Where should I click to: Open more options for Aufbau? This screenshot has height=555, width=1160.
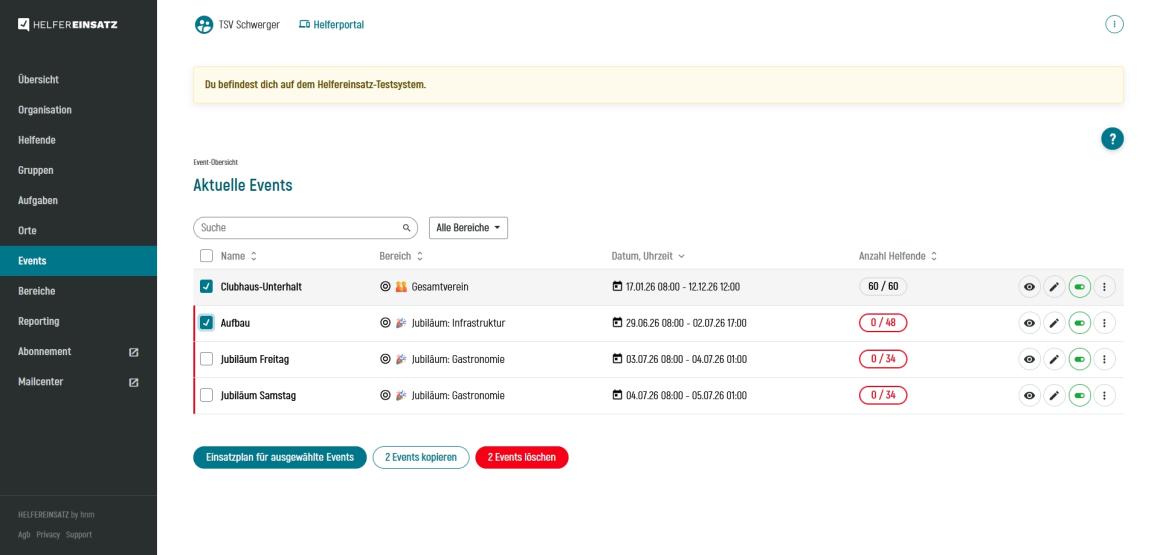pos(1104,323)
